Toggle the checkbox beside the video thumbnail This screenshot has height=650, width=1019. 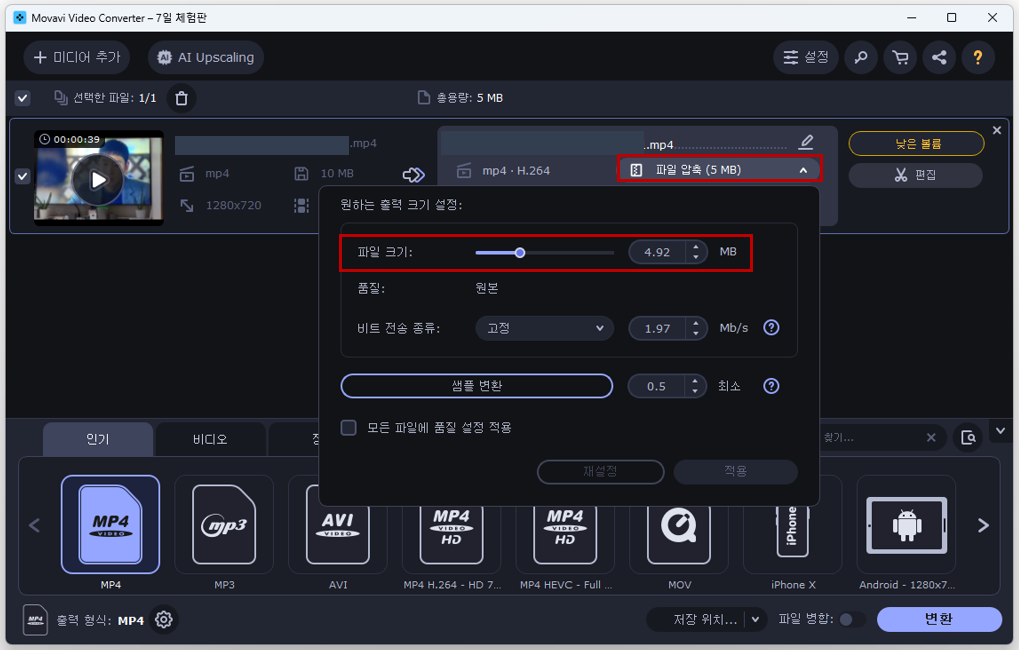click(x=23, y=176)
